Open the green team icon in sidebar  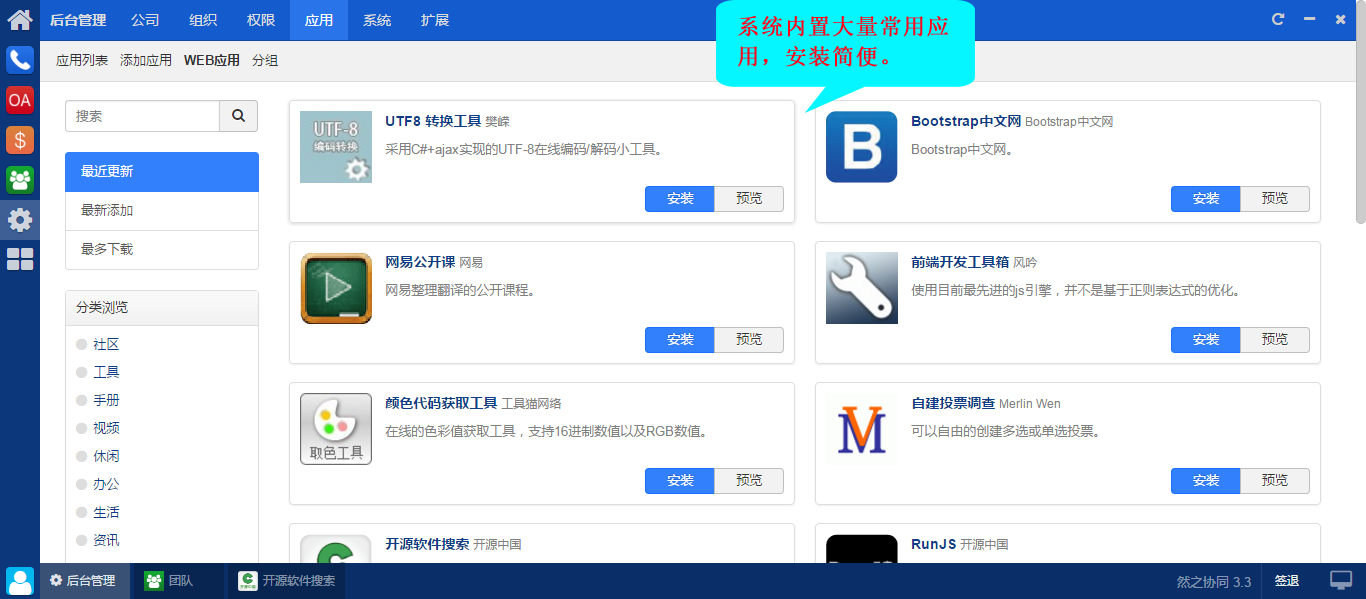coord(20,180)
